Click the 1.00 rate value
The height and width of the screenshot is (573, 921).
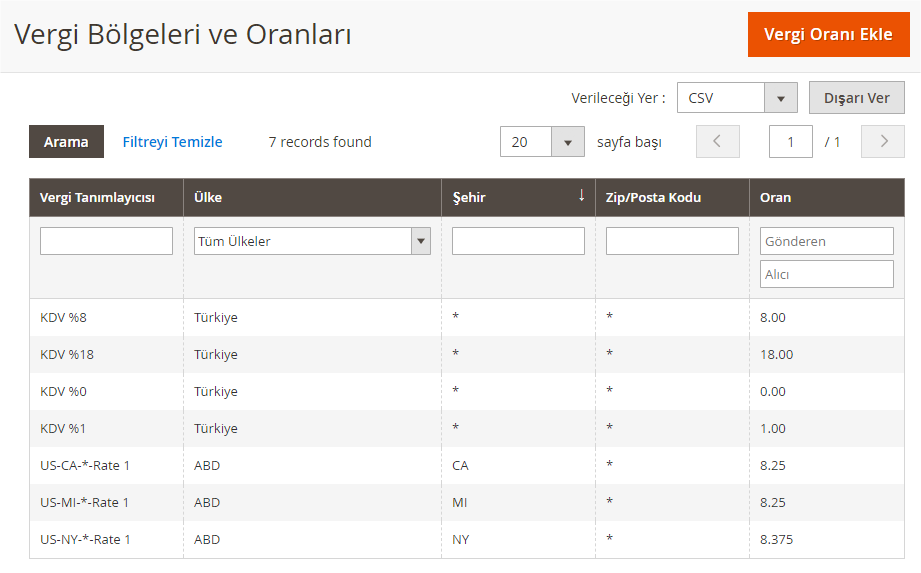coord(773,429)
